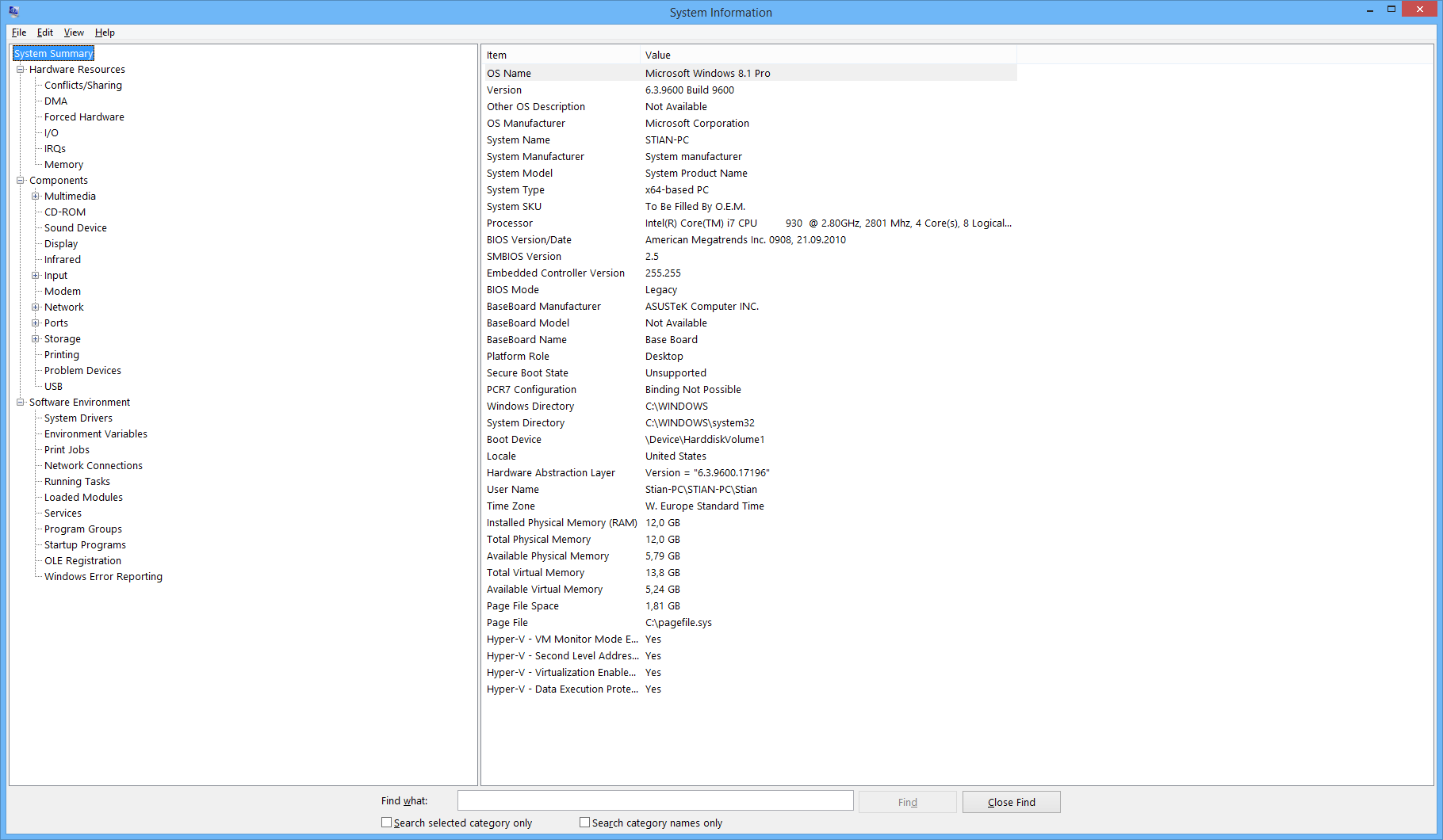Select Modem tree item
This screenshot has width=1443, height=840.
coord(63,292)
